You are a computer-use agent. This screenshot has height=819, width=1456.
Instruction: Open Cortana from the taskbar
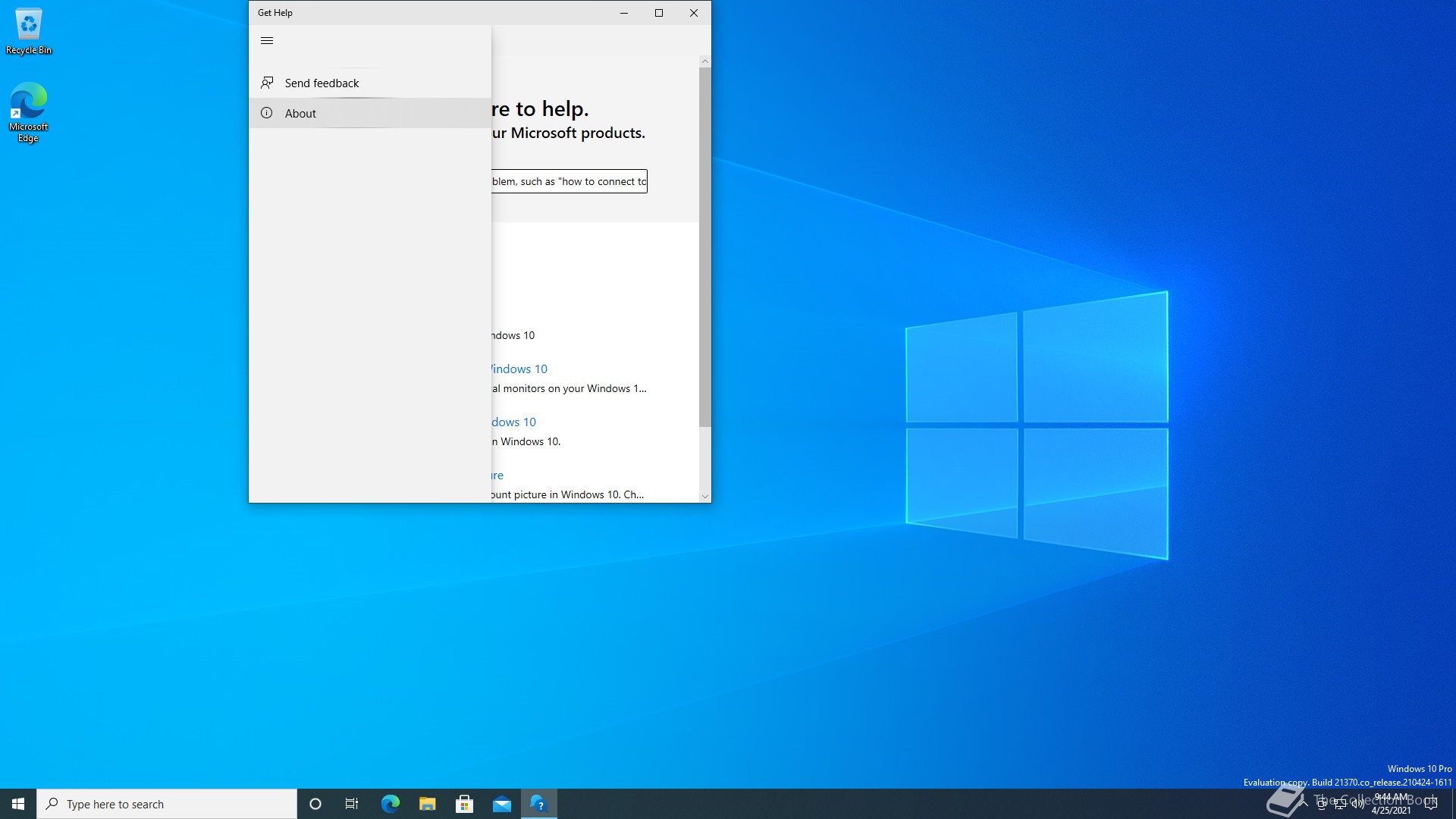(315, 804)
